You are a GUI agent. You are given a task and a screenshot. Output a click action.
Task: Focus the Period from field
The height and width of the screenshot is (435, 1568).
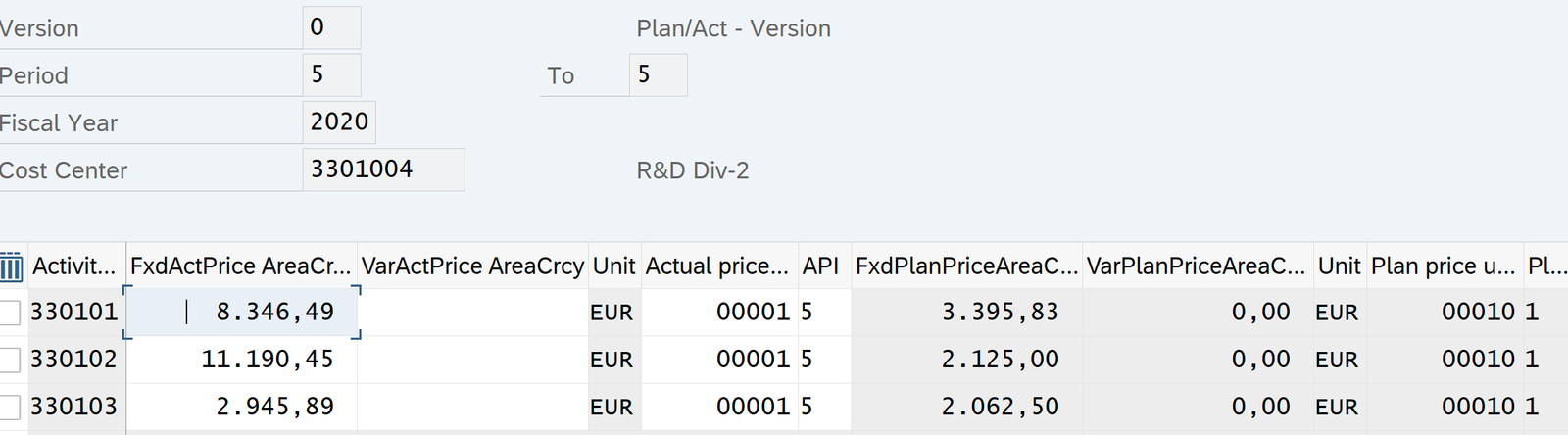331,74
